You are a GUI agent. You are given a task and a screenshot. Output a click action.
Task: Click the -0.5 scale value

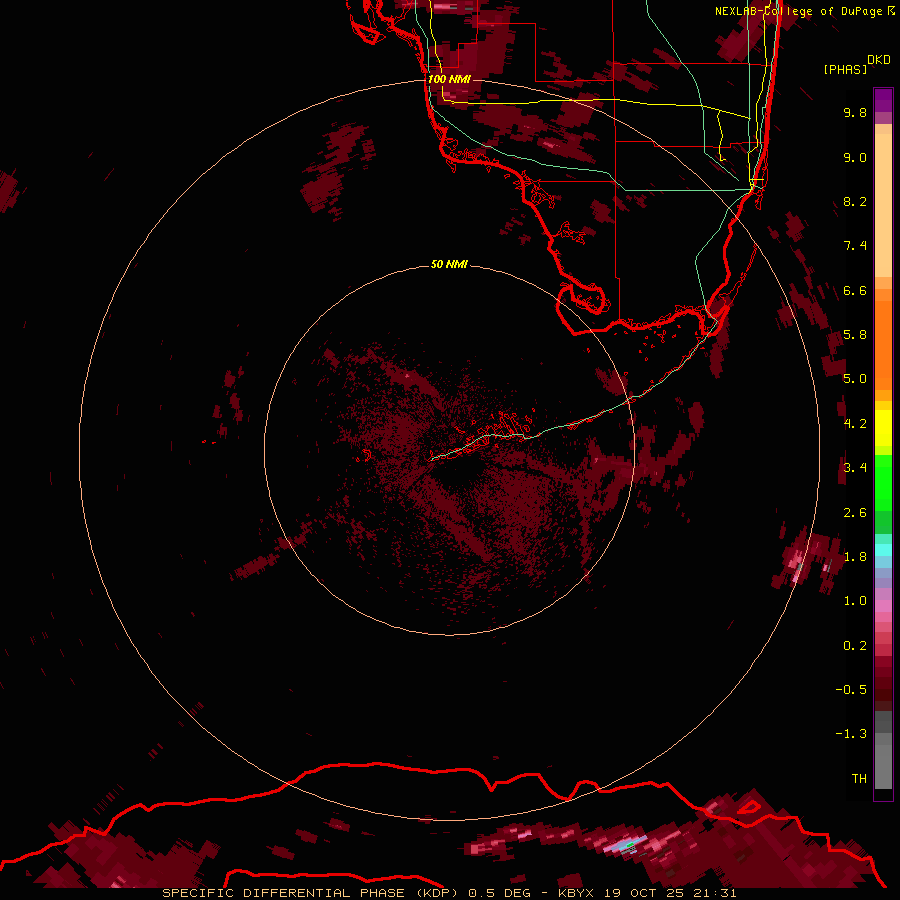coord(851,690)
